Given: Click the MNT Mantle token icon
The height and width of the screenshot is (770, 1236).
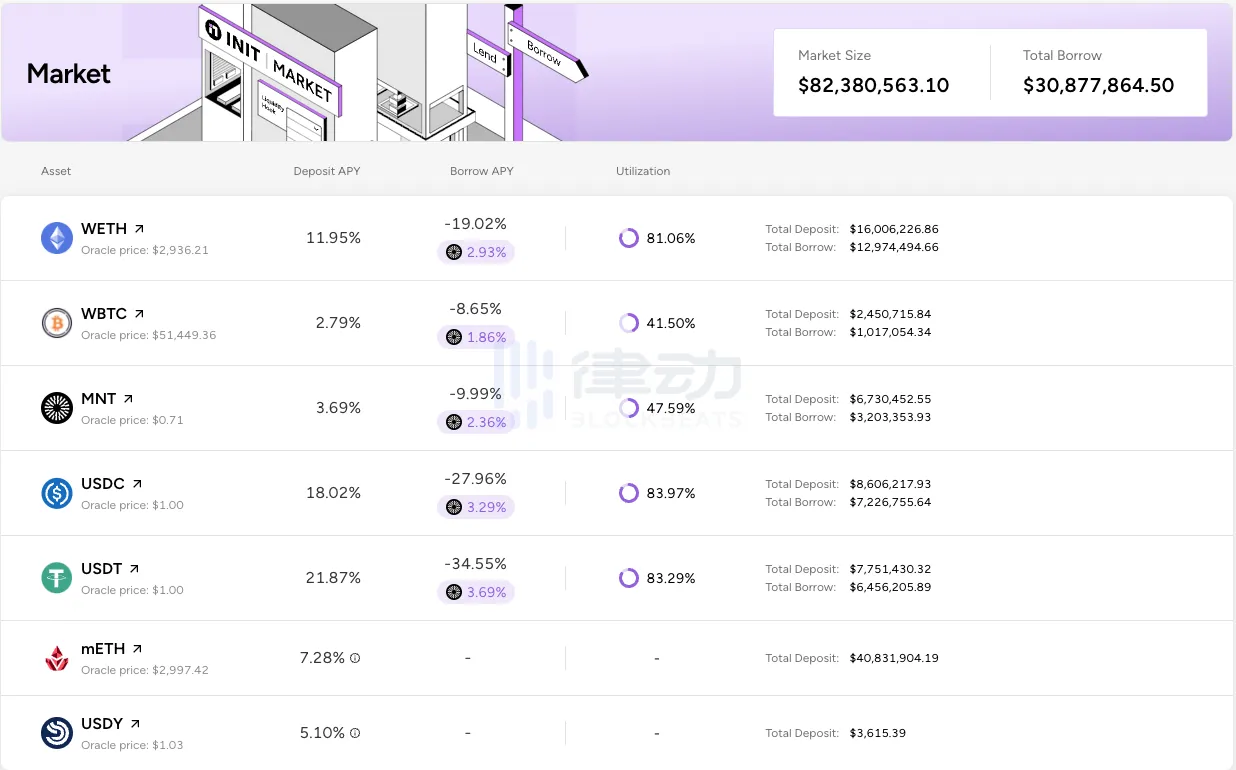Looking at the screenshot, I should coord(57,408).
